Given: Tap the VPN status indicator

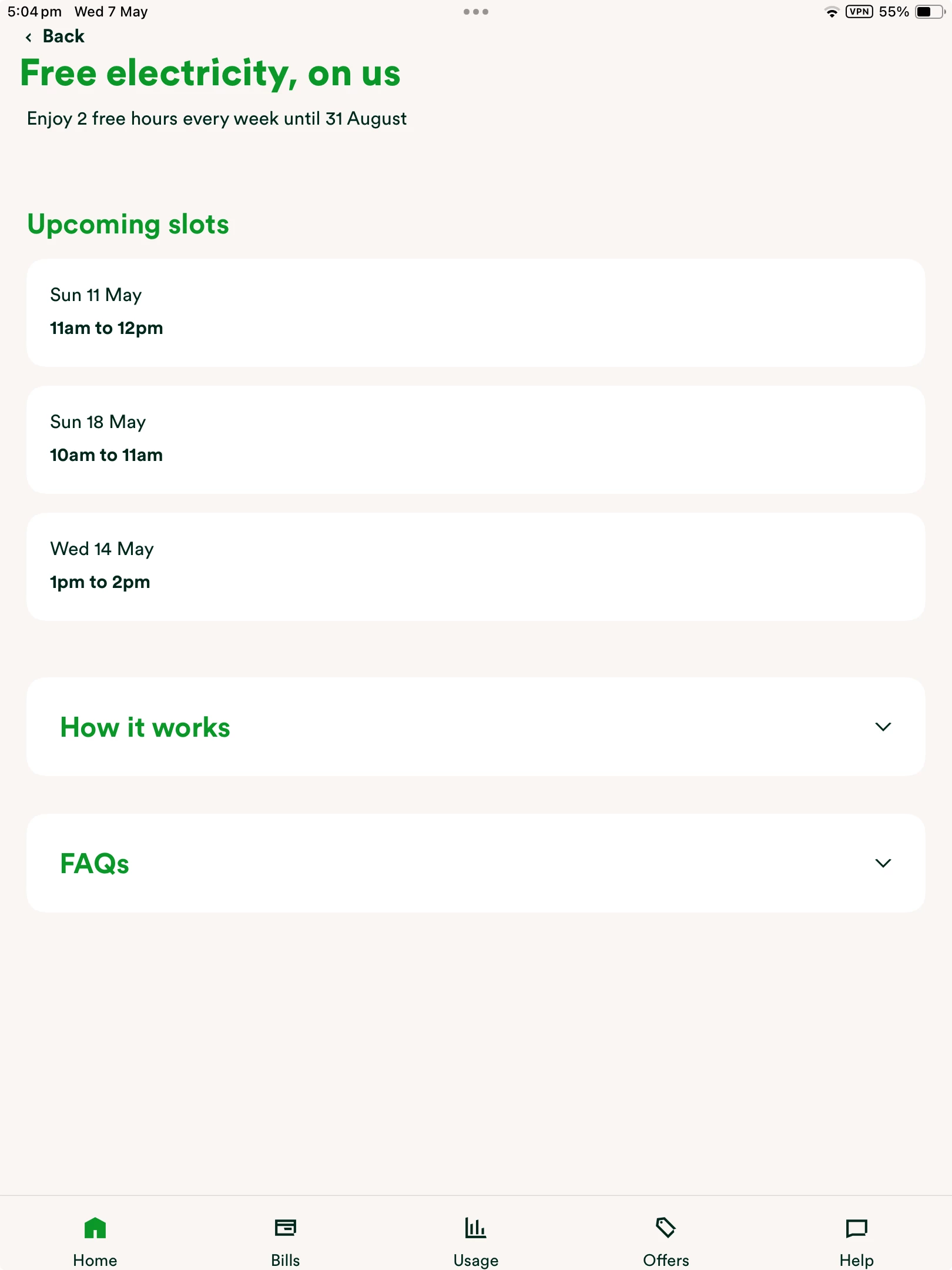Looking at the screenshot, I should click(x=859, y=12).
